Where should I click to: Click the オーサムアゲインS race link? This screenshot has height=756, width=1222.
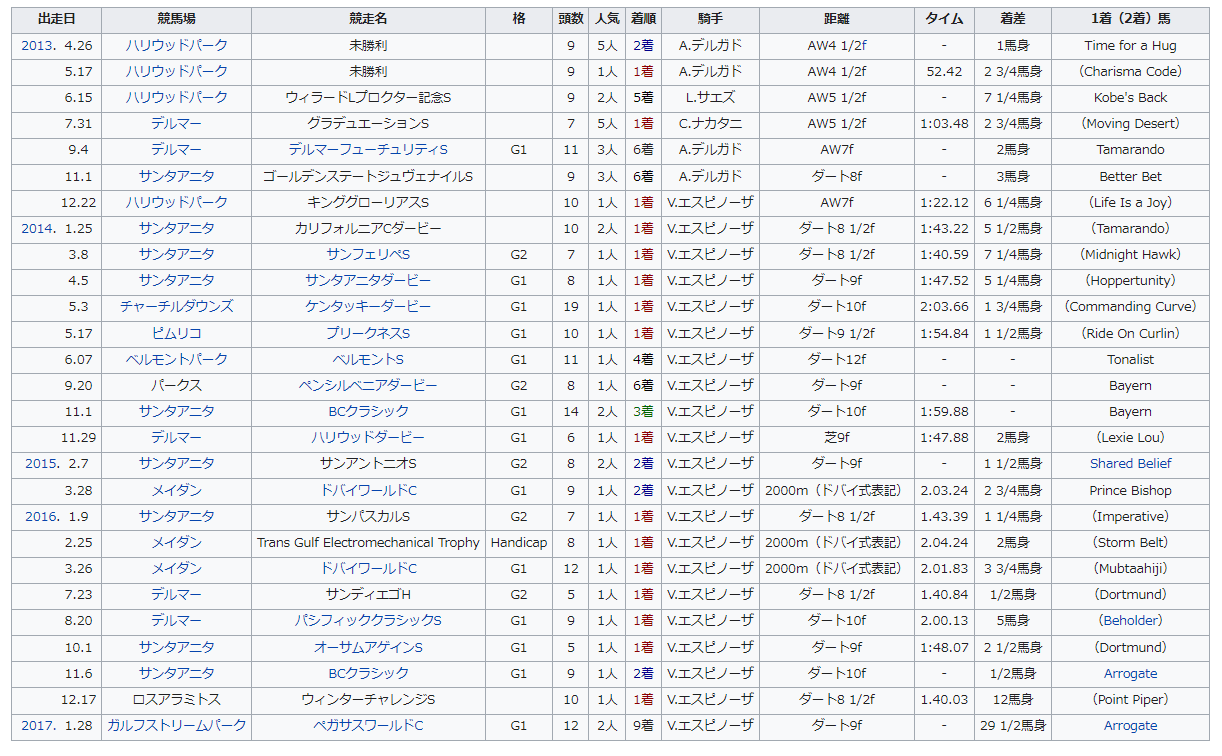click(x=368, y=647)
